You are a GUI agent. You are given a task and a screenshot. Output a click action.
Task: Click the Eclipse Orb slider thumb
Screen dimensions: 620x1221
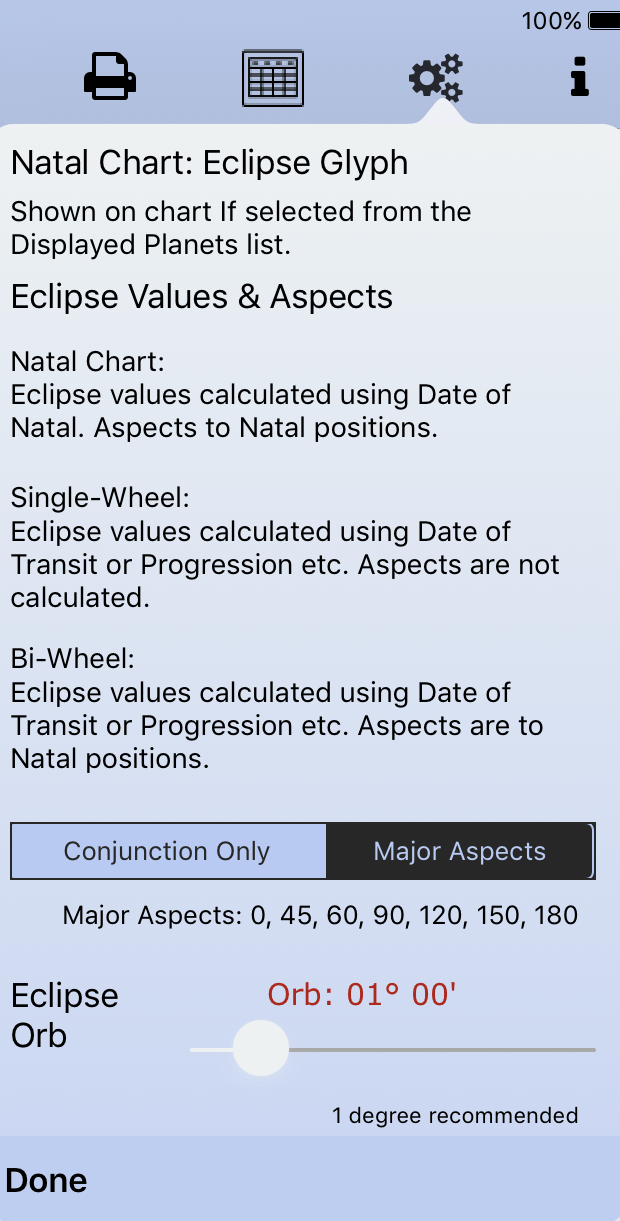260,1049
